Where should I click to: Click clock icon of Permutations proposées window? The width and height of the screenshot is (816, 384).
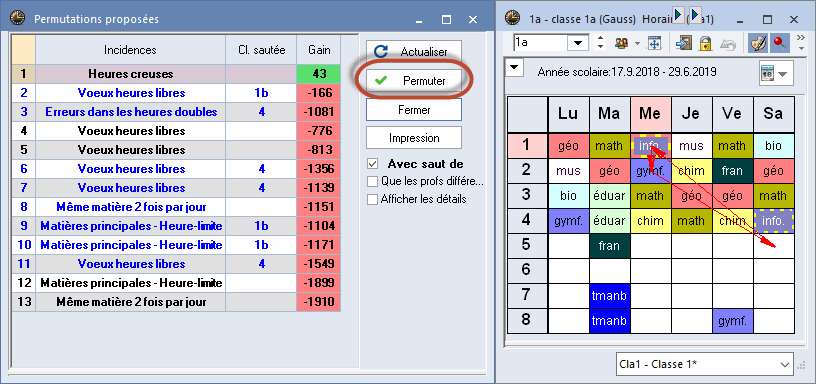17,19
